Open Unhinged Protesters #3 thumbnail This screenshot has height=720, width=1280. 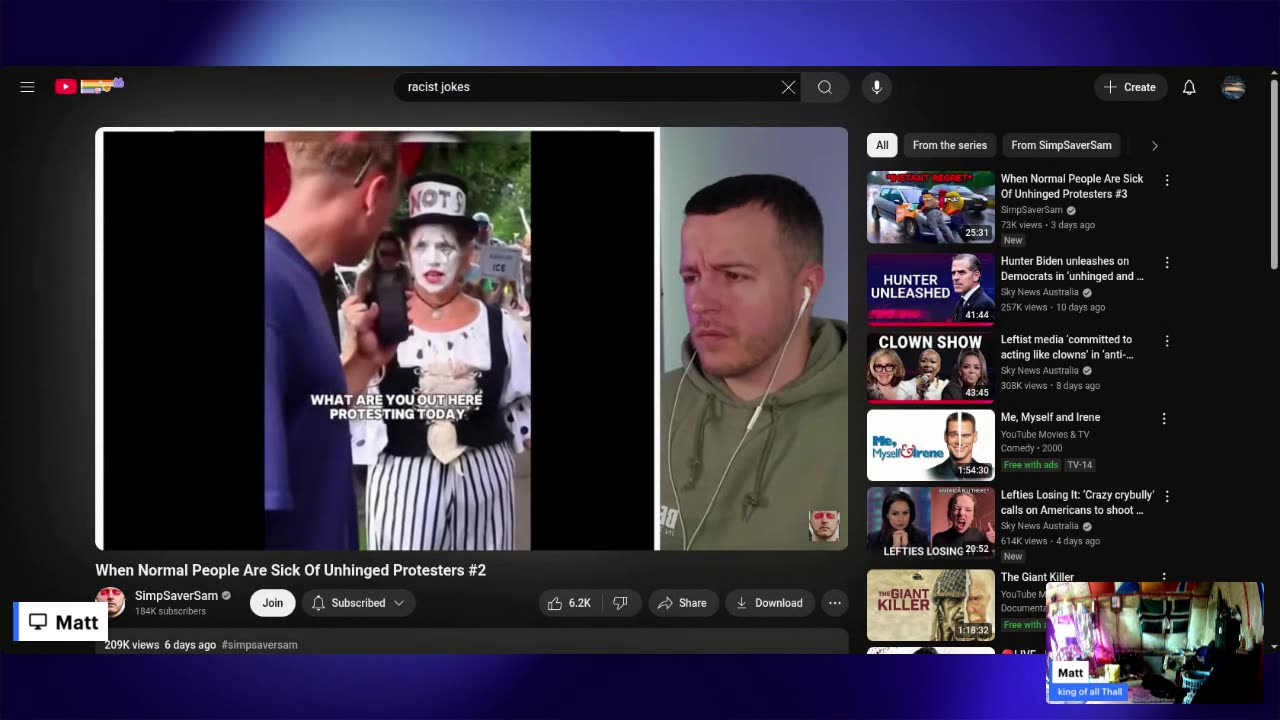(x=931, y=207)
